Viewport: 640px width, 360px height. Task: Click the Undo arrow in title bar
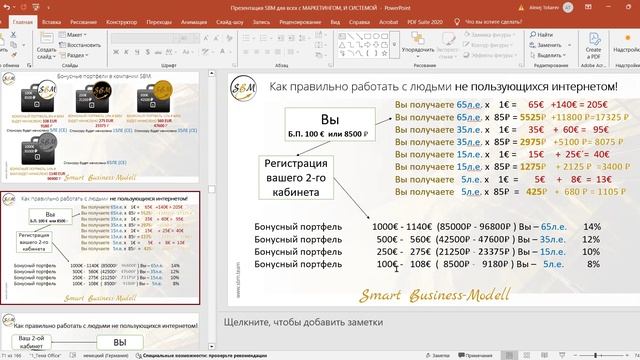(x=7, y=7)
